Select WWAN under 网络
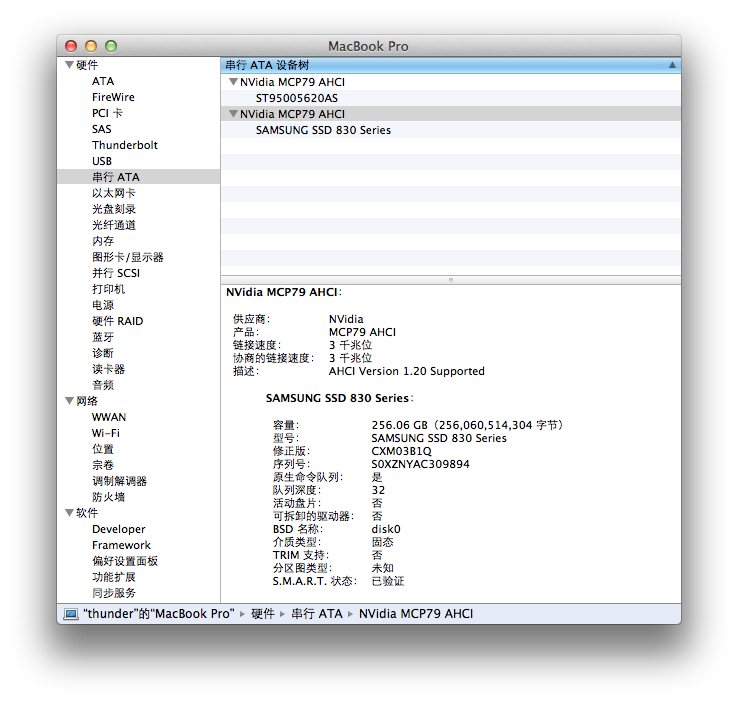Screen dimensions: 738x703 click(109, 417)
